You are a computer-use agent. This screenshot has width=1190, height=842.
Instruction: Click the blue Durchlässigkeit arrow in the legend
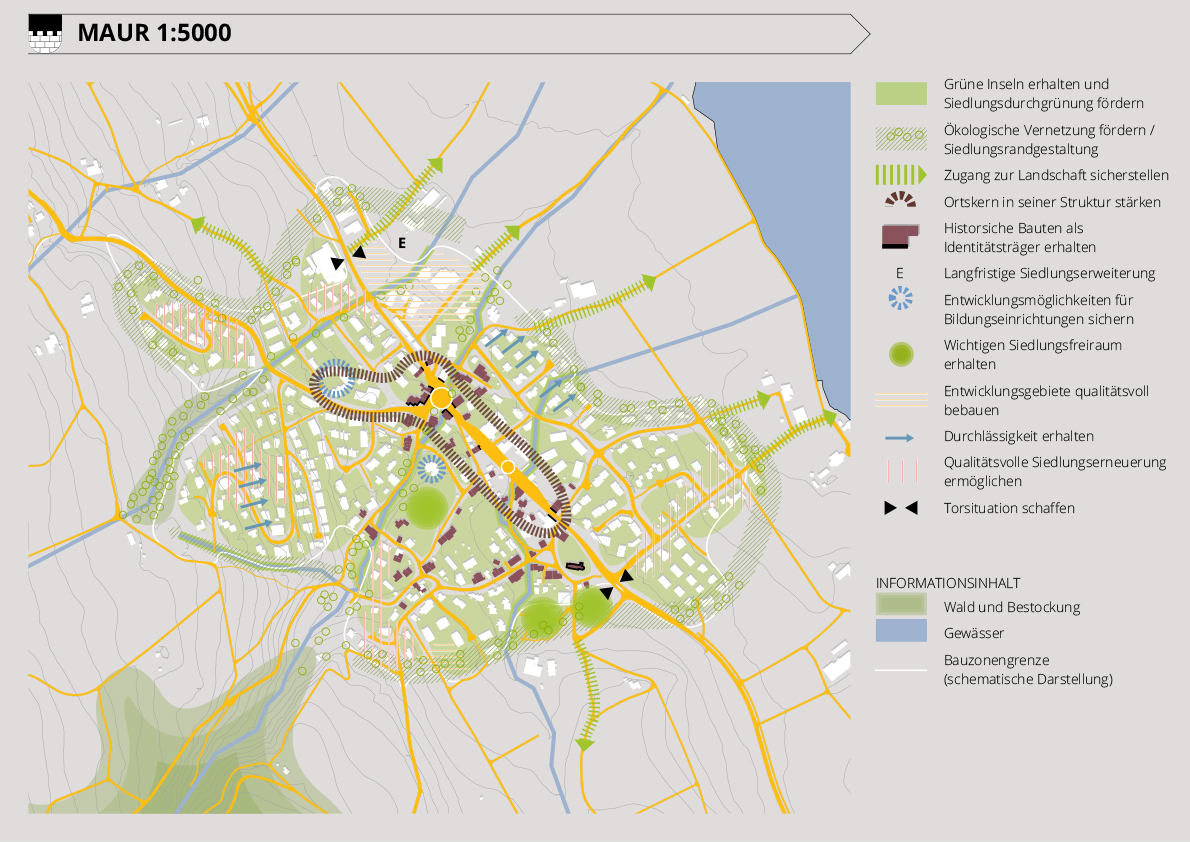pos(900,437)
